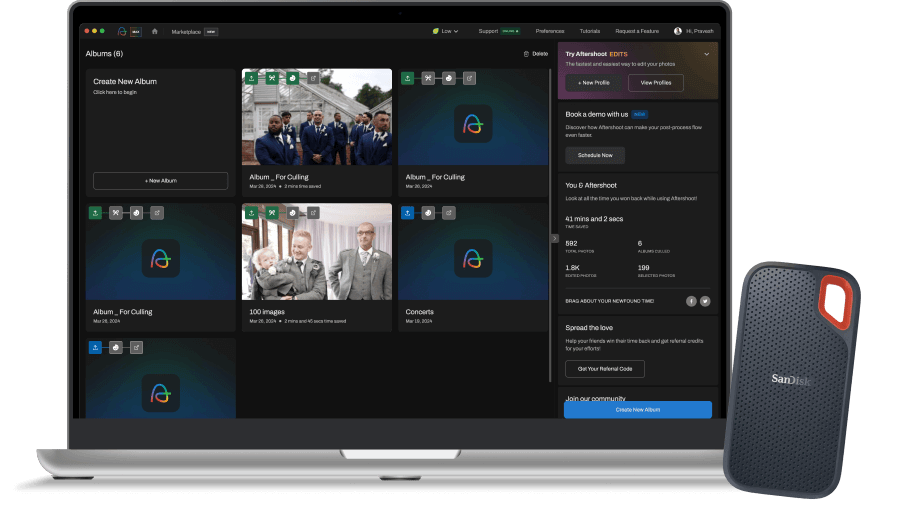Open the Low performance mode dropdown
This screenshot has height=511, width=923.
(450, 31)
